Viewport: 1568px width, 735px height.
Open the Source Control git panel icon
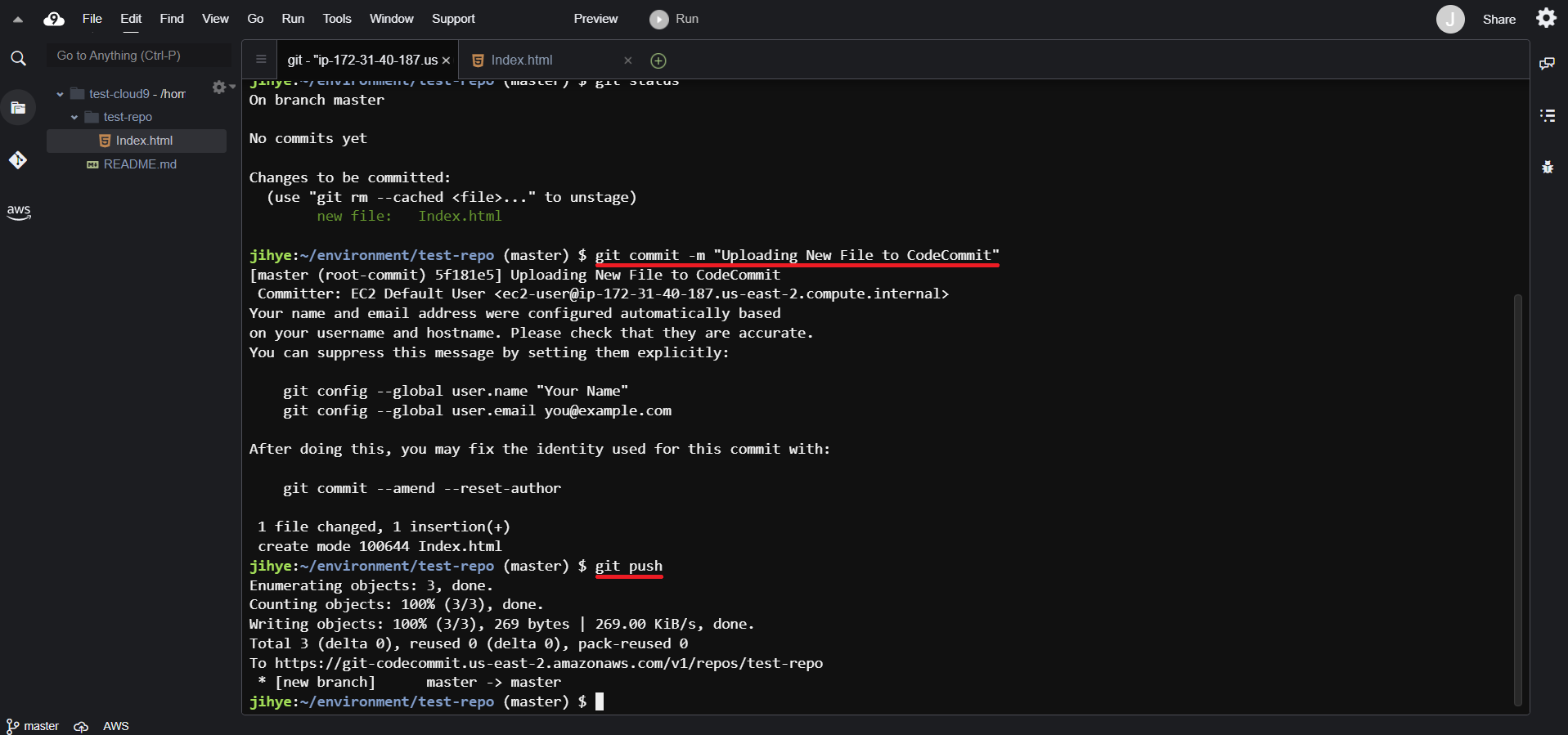18,159
